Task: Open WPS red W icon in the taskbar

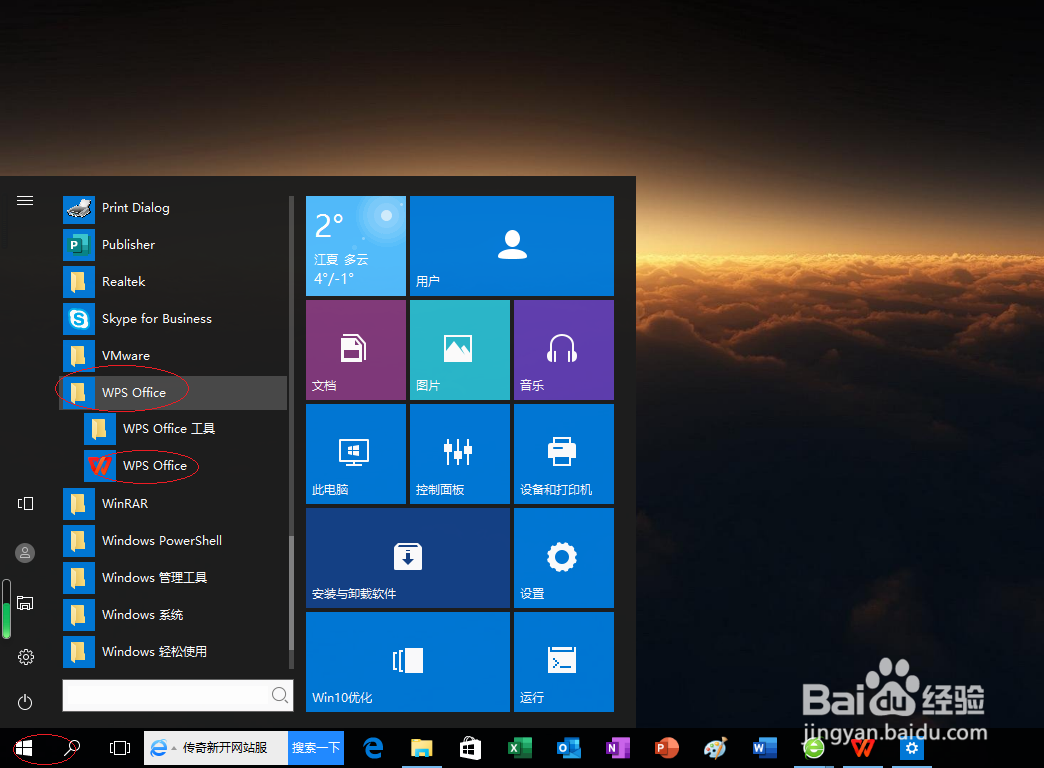Action: 863,749
